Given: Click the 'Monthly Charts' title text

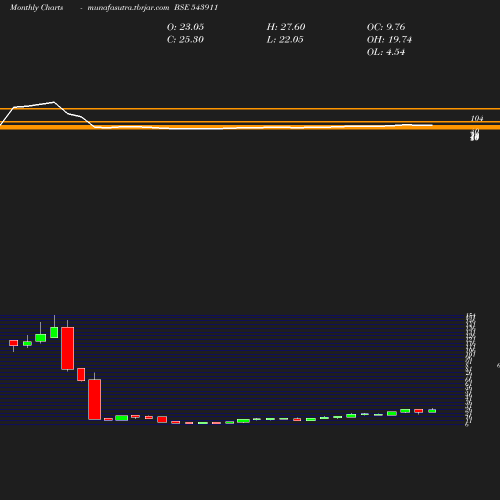Looking at the screenshot, I should 37,8.
